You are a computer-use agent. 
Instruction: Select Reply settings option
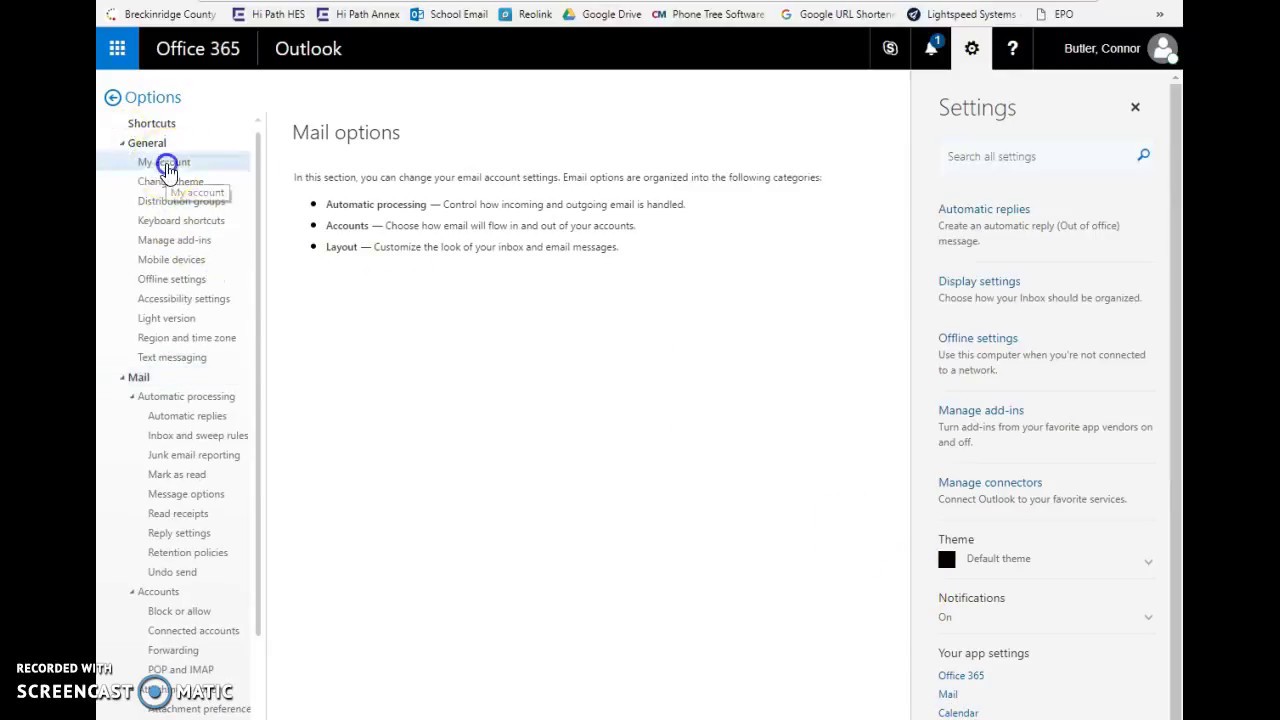(179, 533)
